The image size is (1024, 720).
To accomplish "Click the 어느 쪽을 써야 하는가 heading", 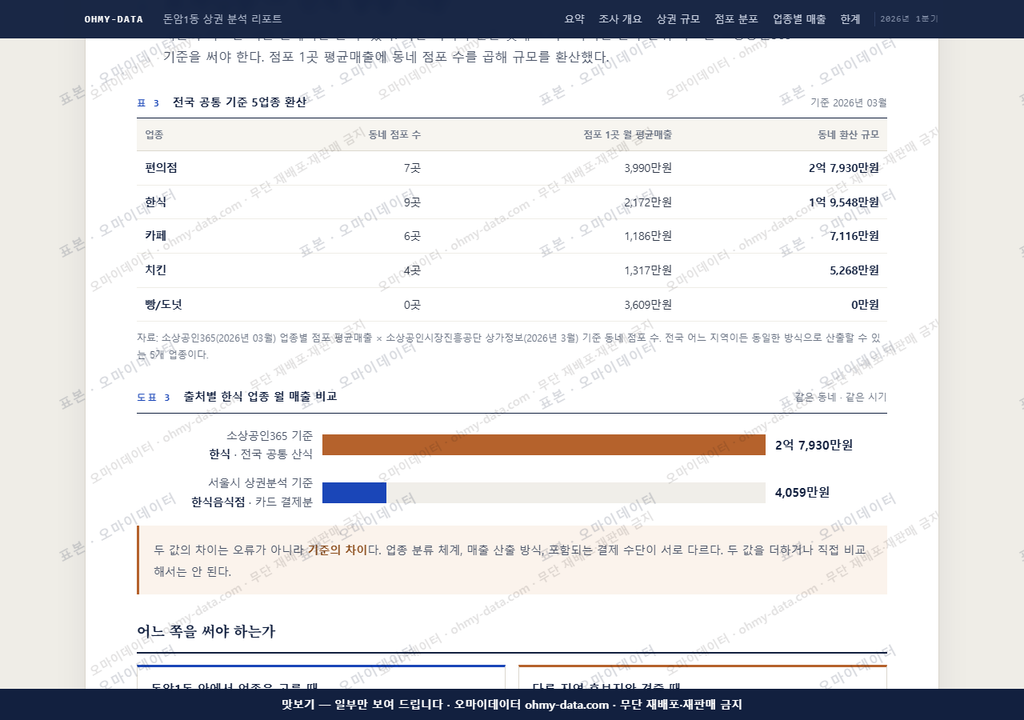I will point(206,631).
